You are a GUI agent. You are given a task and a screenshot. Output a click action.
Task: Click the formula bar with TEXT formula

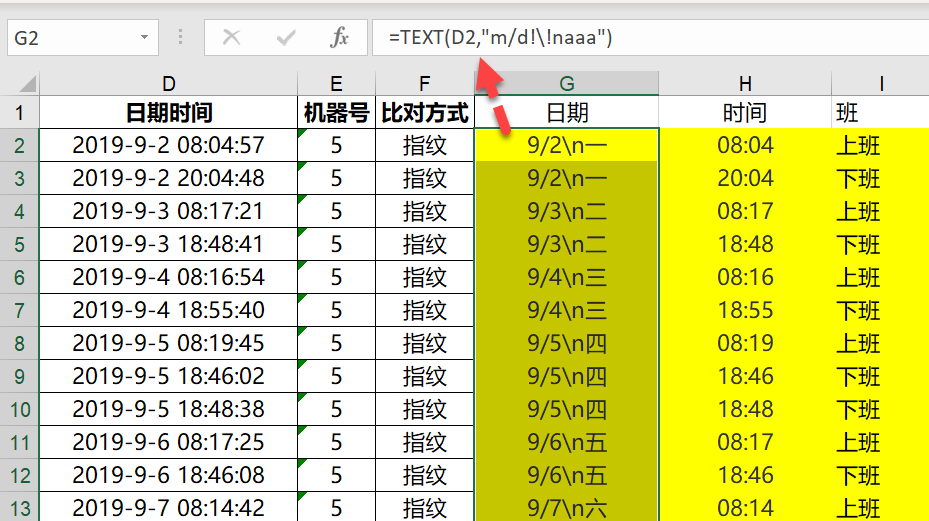pos(651,38)
